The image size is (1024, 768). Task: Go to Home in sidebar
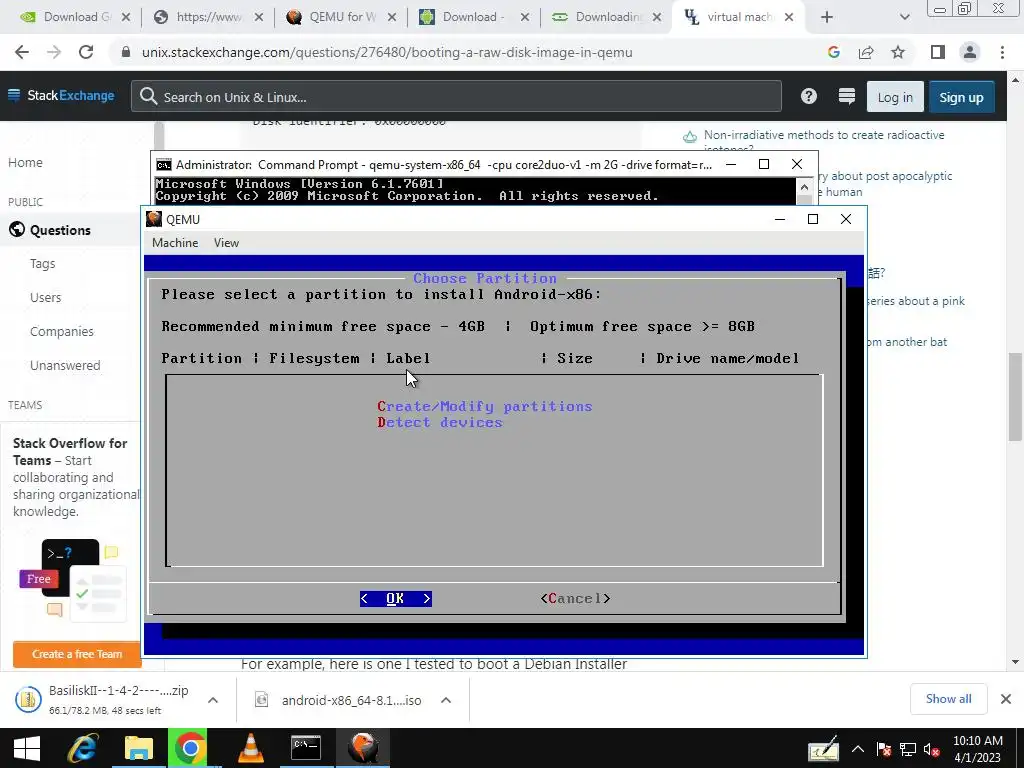tap(25, 163)
